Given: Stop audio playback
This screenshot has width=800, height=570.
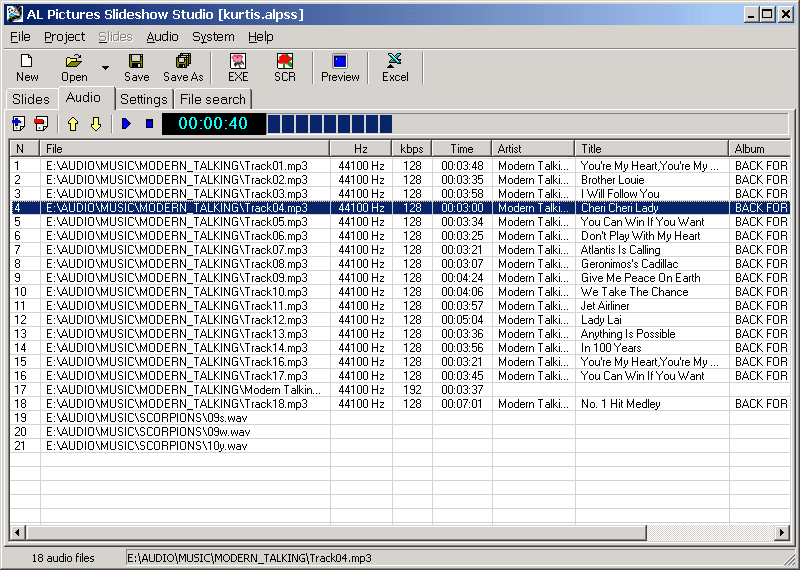Looking at the screenshot, I should 149,124.
